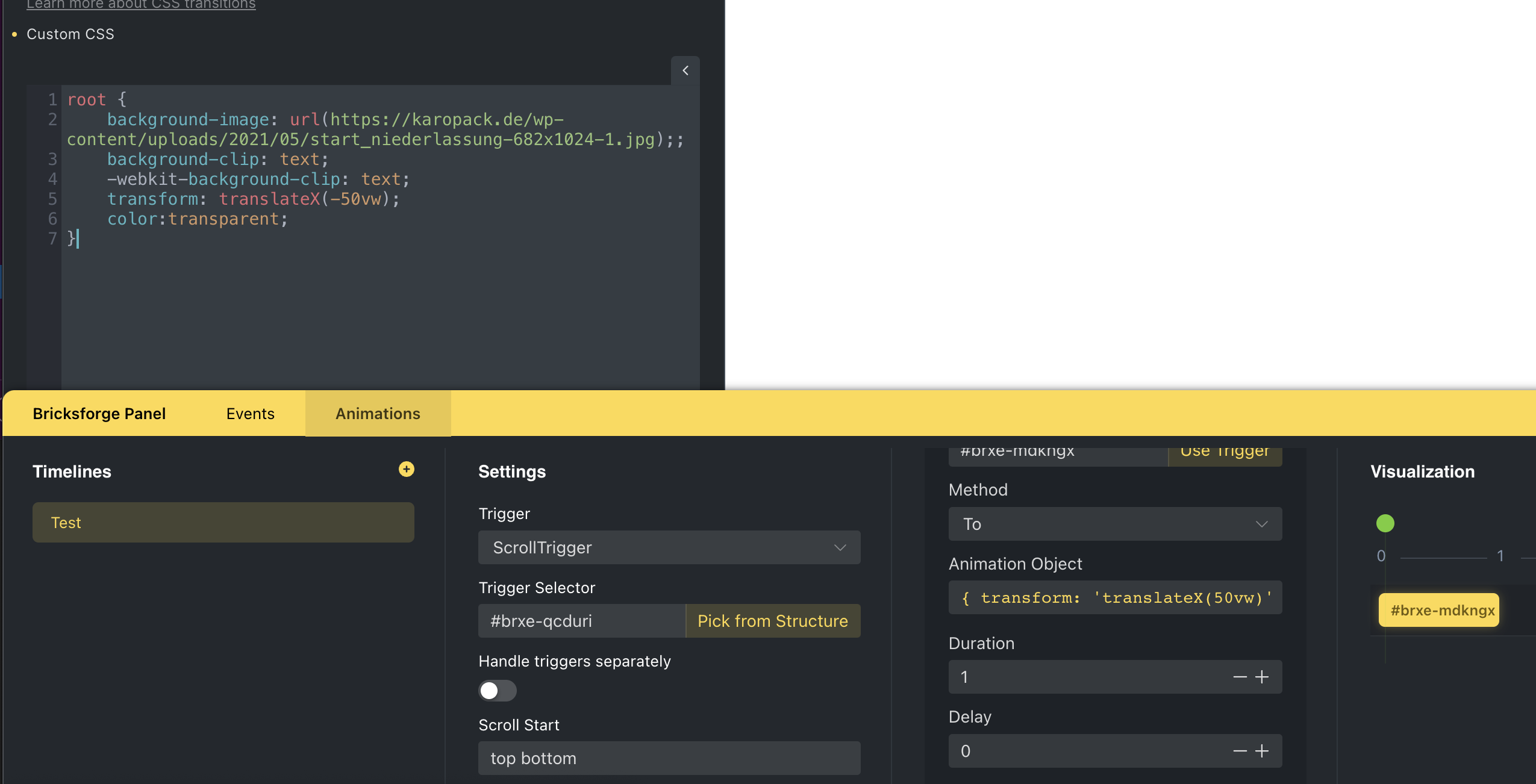Focus the Scroll Start top bottom field
Screen dimensions: 1536x784
[x=669, y=758]
